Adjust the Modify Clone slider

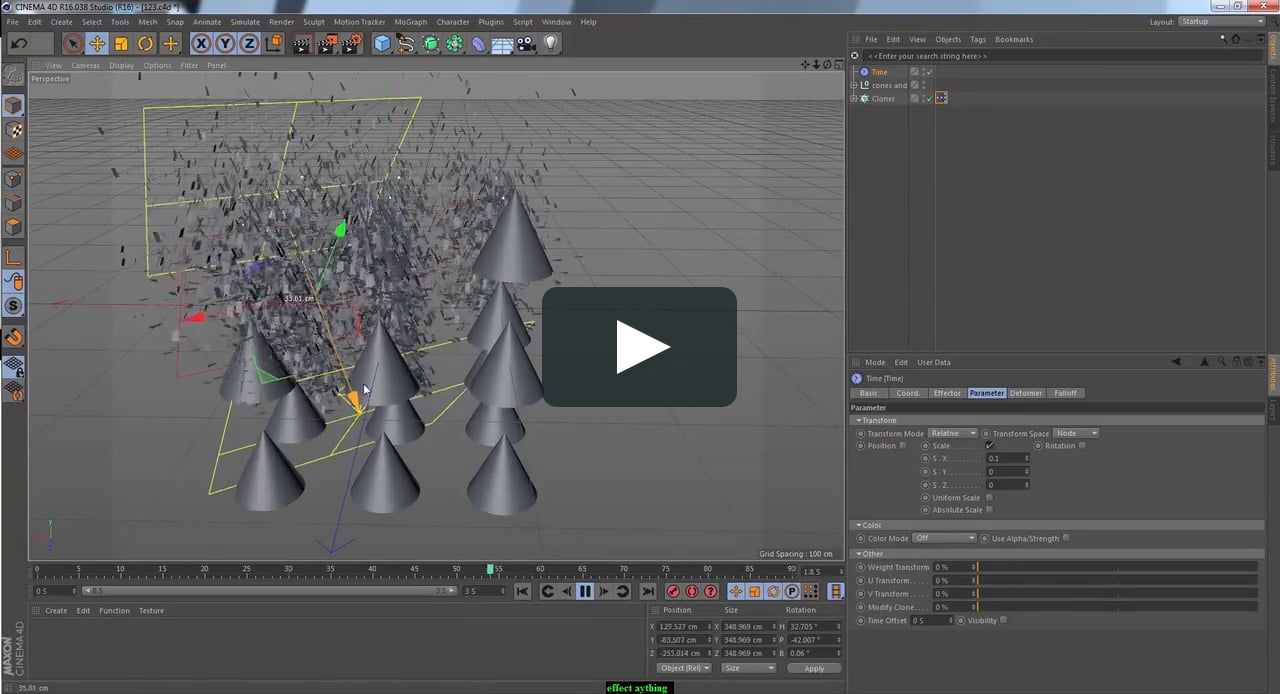click(x=1116, y=607)
